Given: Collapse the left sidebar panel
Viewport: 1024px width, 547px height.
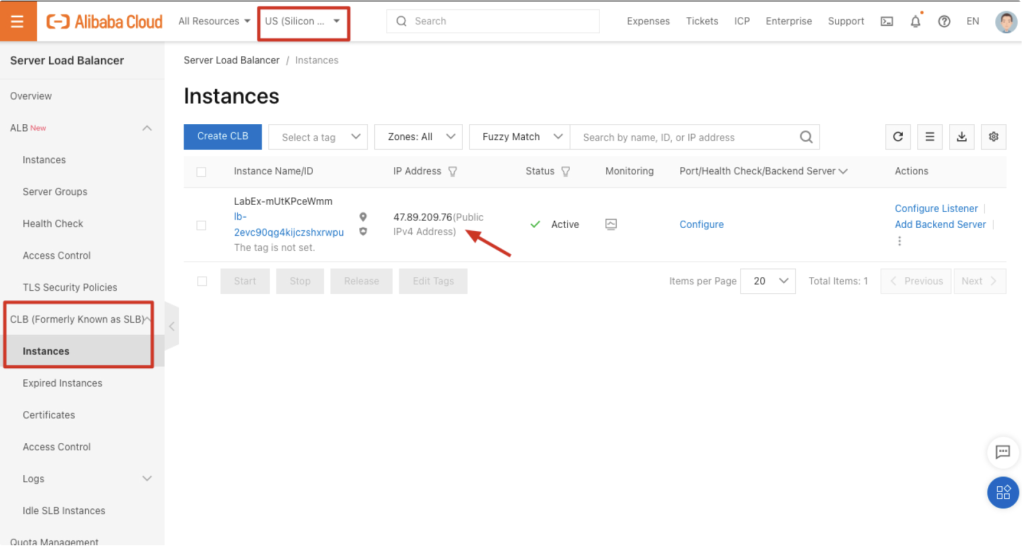Looking at the screenshot, I should [171, 326].
